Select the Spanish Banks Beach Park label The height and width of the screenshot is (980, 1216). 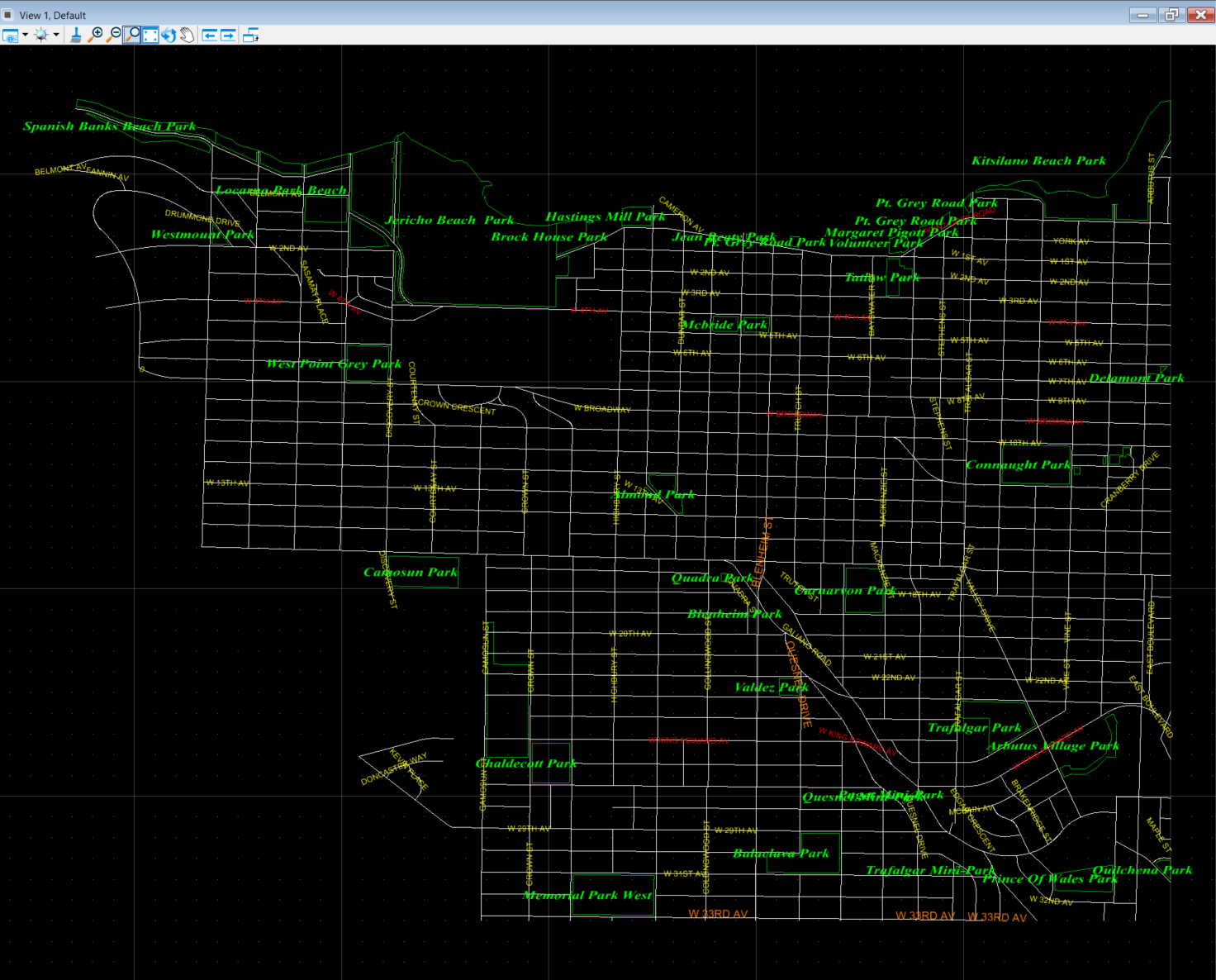[x=109, y=126]
